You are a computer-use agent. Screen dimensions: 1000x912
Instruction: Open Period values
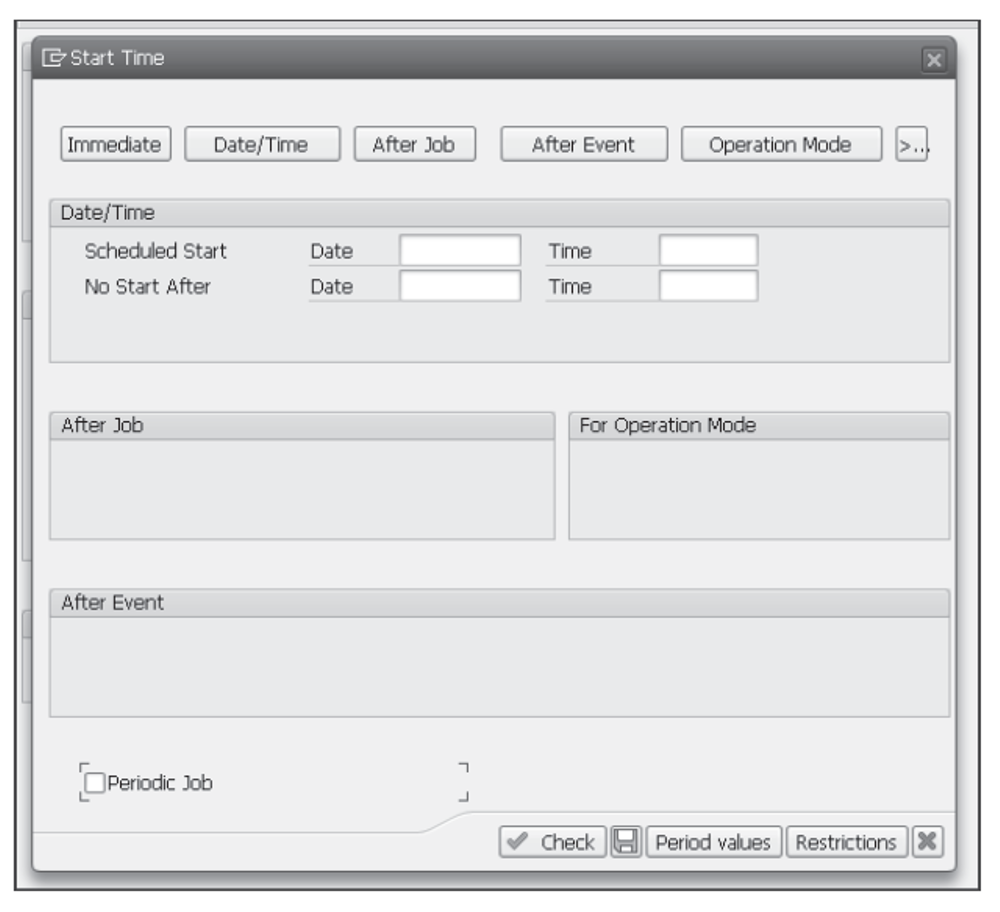point(718,841)
